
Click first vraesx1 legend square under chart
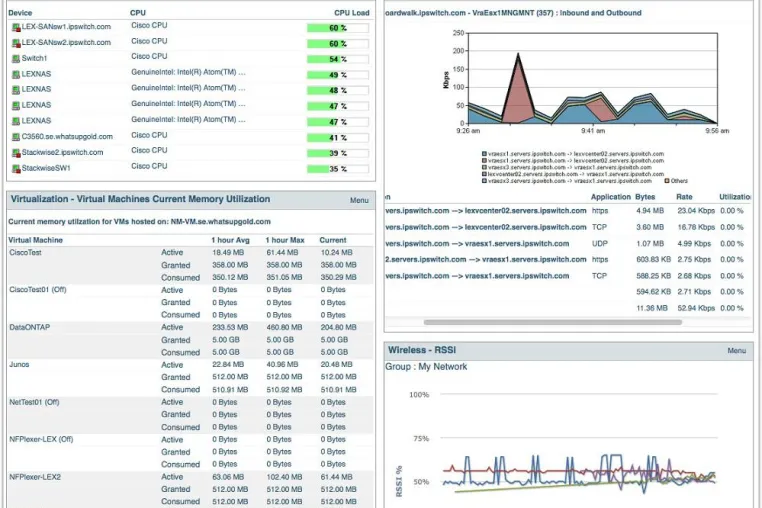[x=484, y=154]
